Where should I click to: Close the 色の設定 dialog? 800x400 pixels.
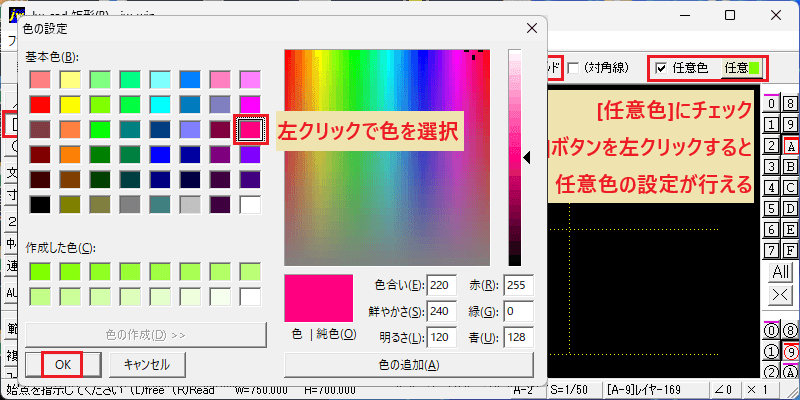(x=532, y=29)
